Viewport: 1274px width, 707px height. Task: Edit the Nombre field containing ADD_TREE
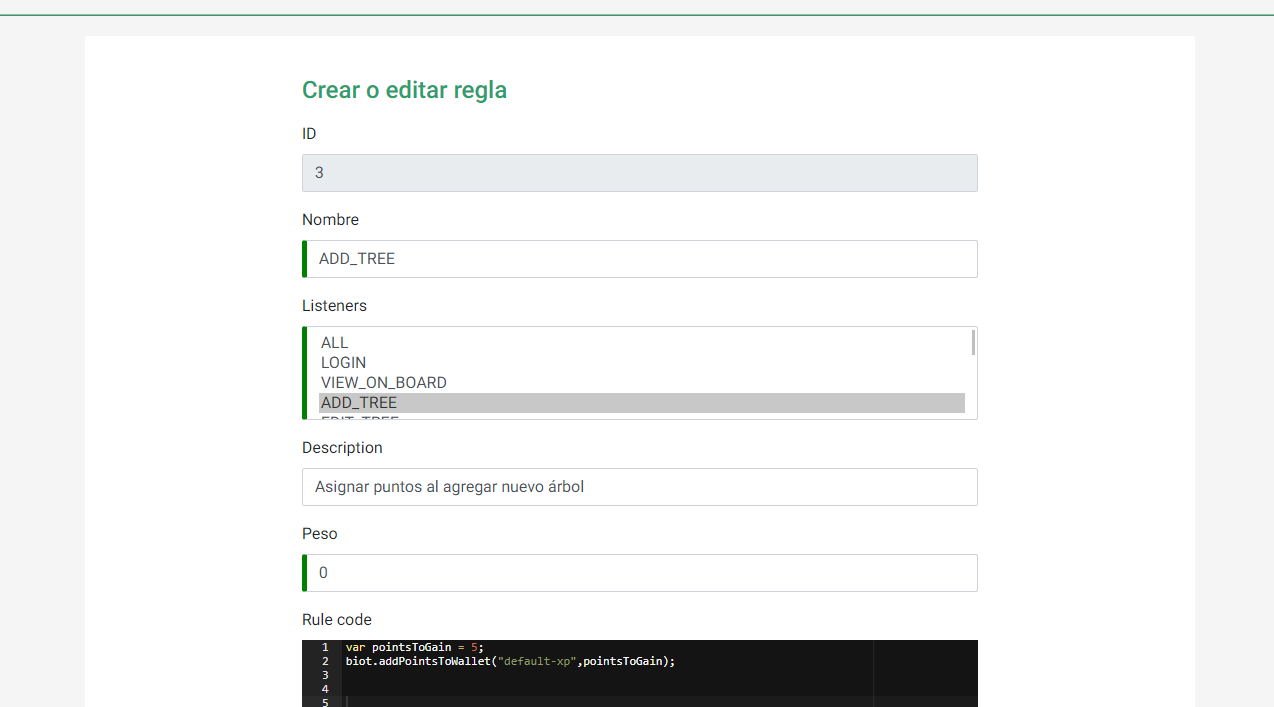pos(640,259)
